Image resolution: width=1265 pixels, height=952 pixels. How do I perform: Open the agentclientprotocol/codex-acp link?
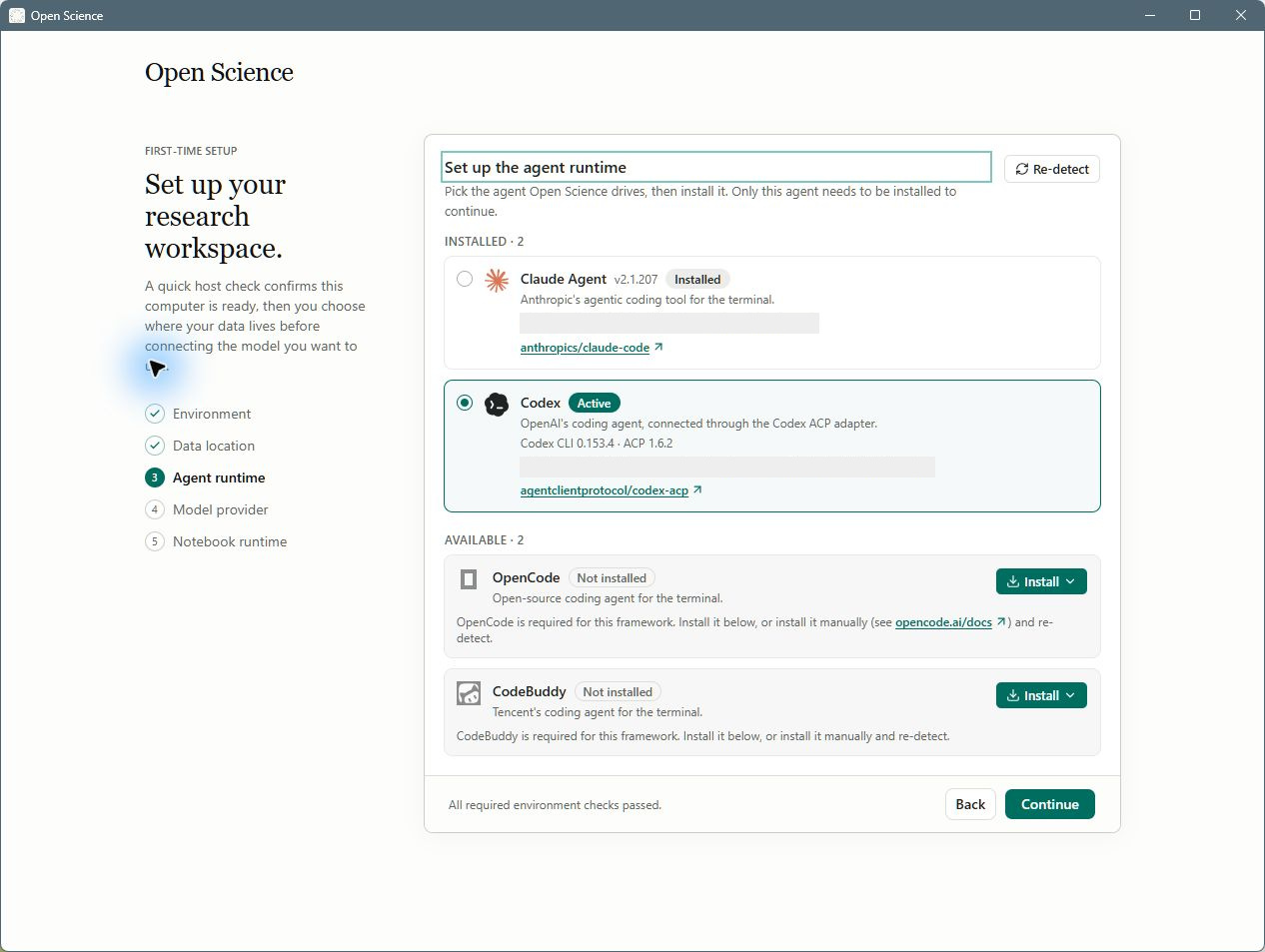coord(605,490)
